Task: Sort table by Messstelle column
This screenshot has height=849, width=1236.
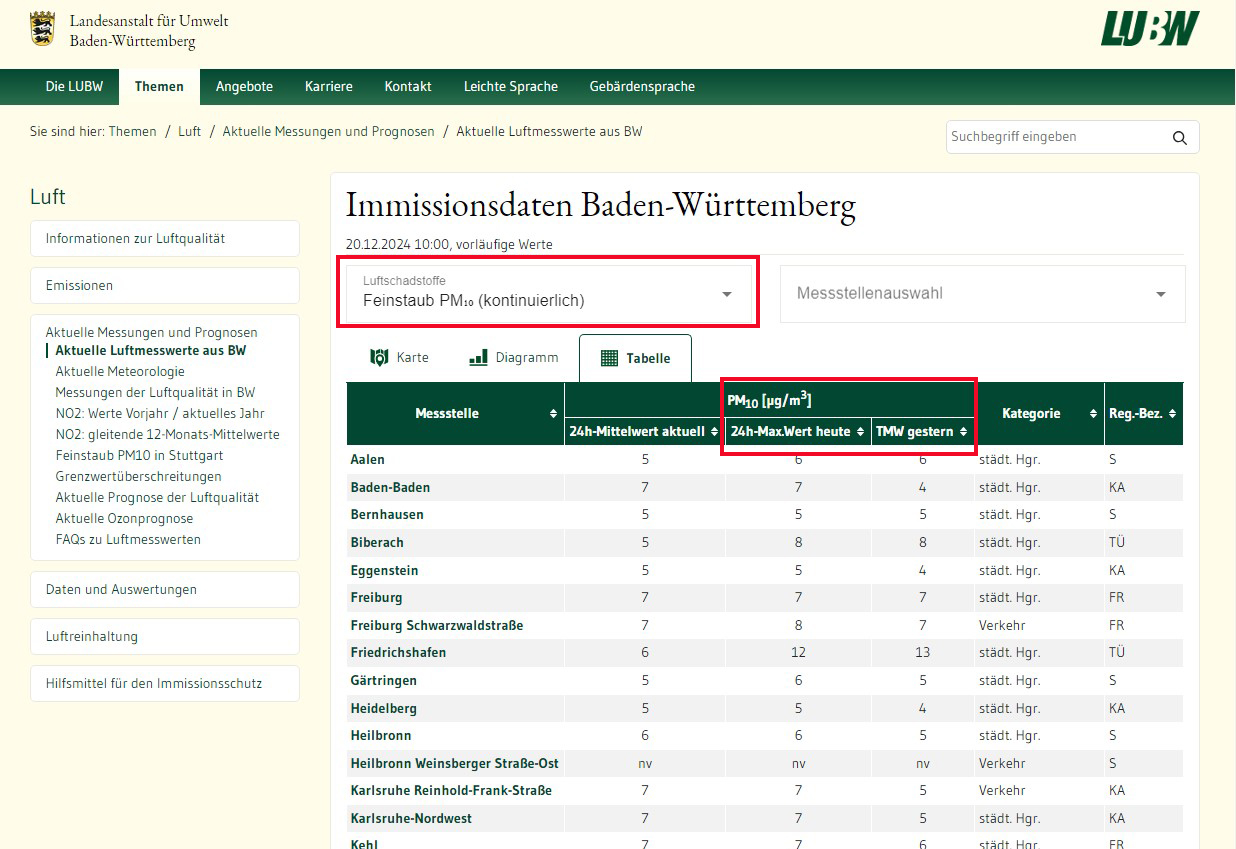Action: pyautogui.click(x=554, y=414)
